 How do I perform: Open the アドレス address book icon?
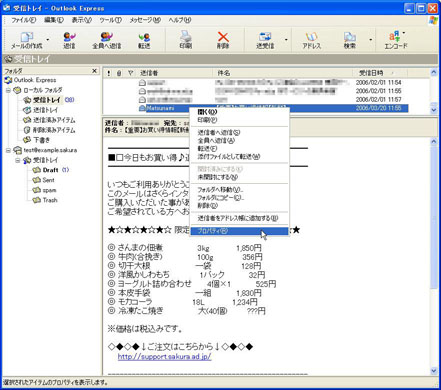(311, 40)
